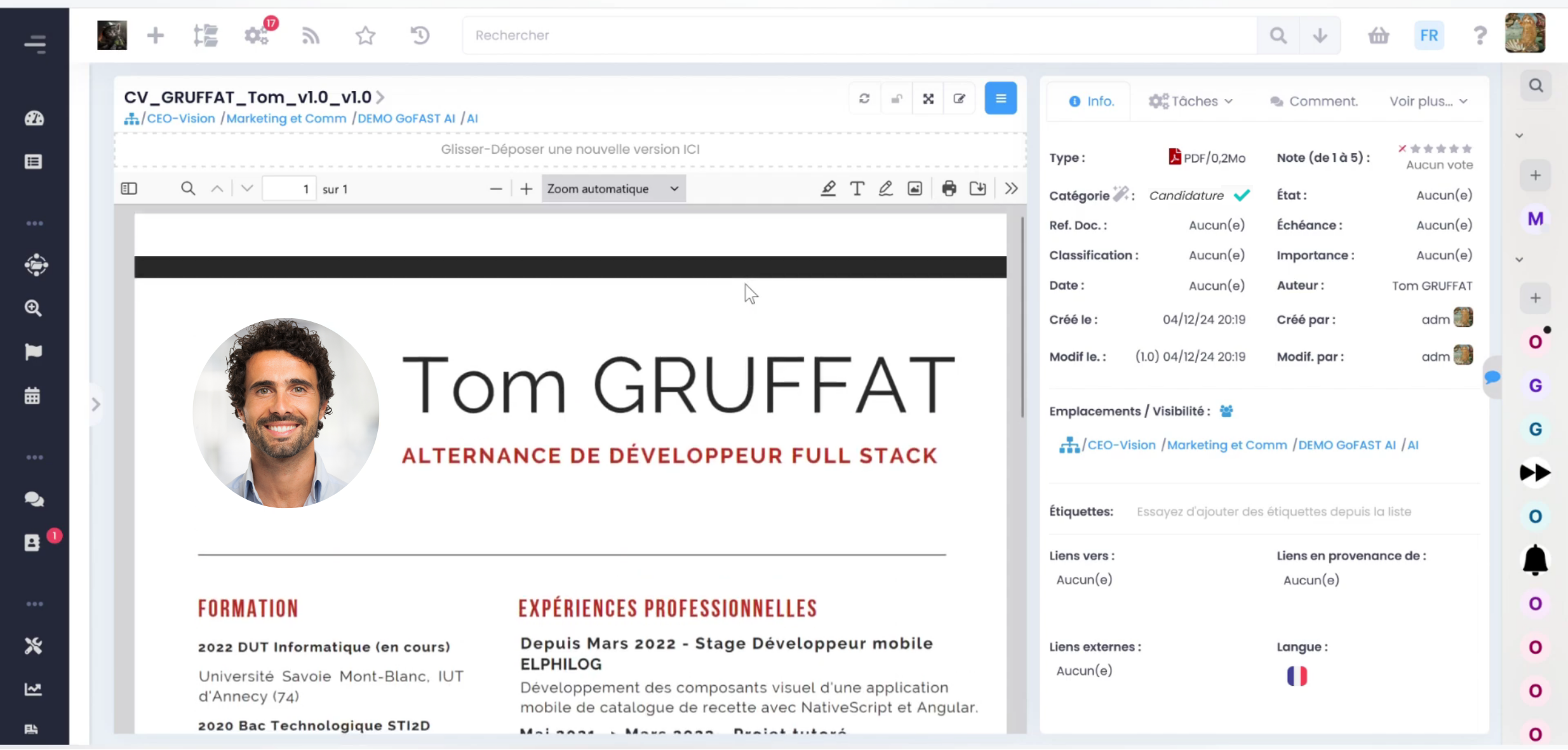Open the Marketing et Comm breadcrumb link
Screen dimensions: 1568x750
click(285, 118)
